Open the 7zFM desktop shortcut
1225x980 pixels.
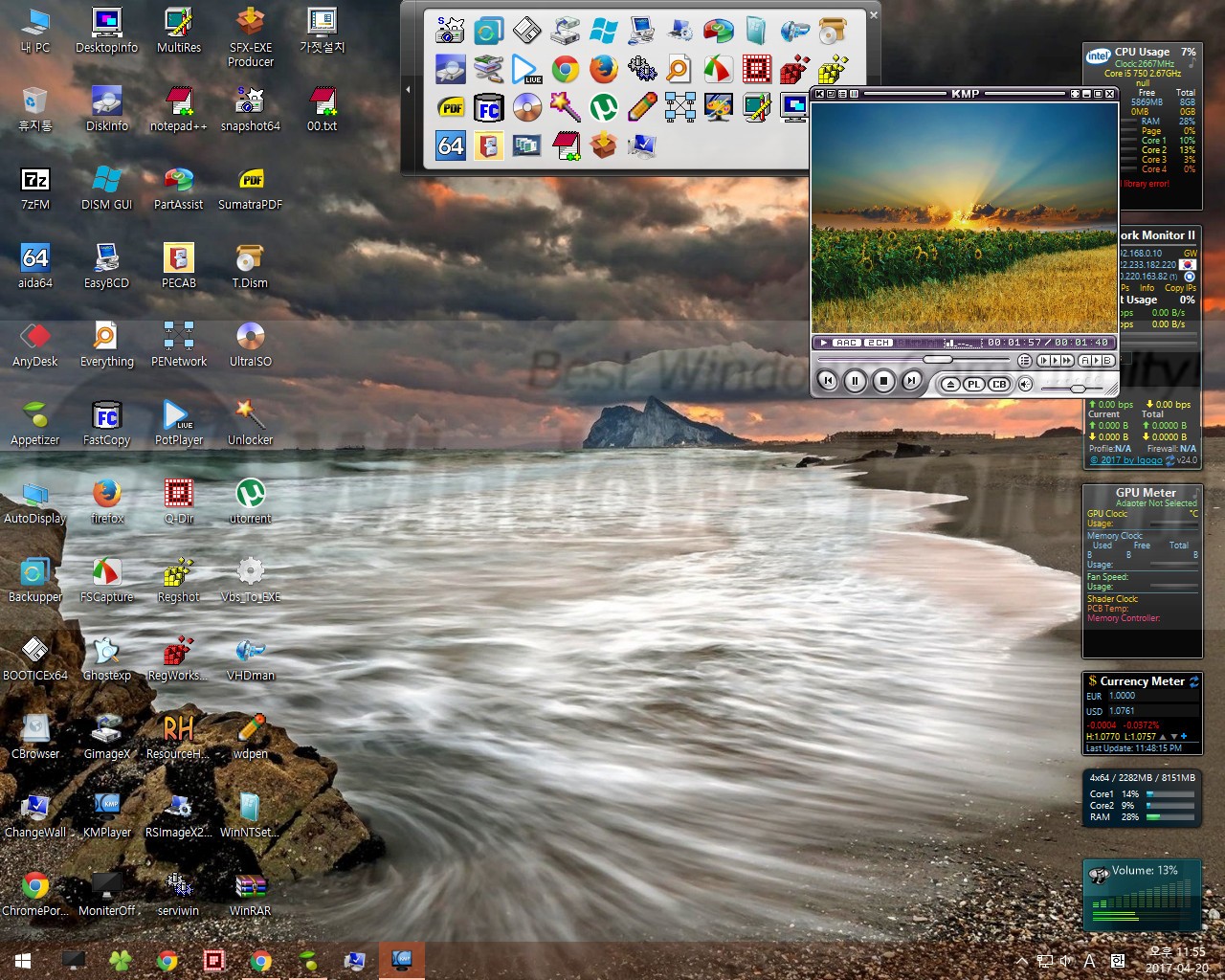35,188
